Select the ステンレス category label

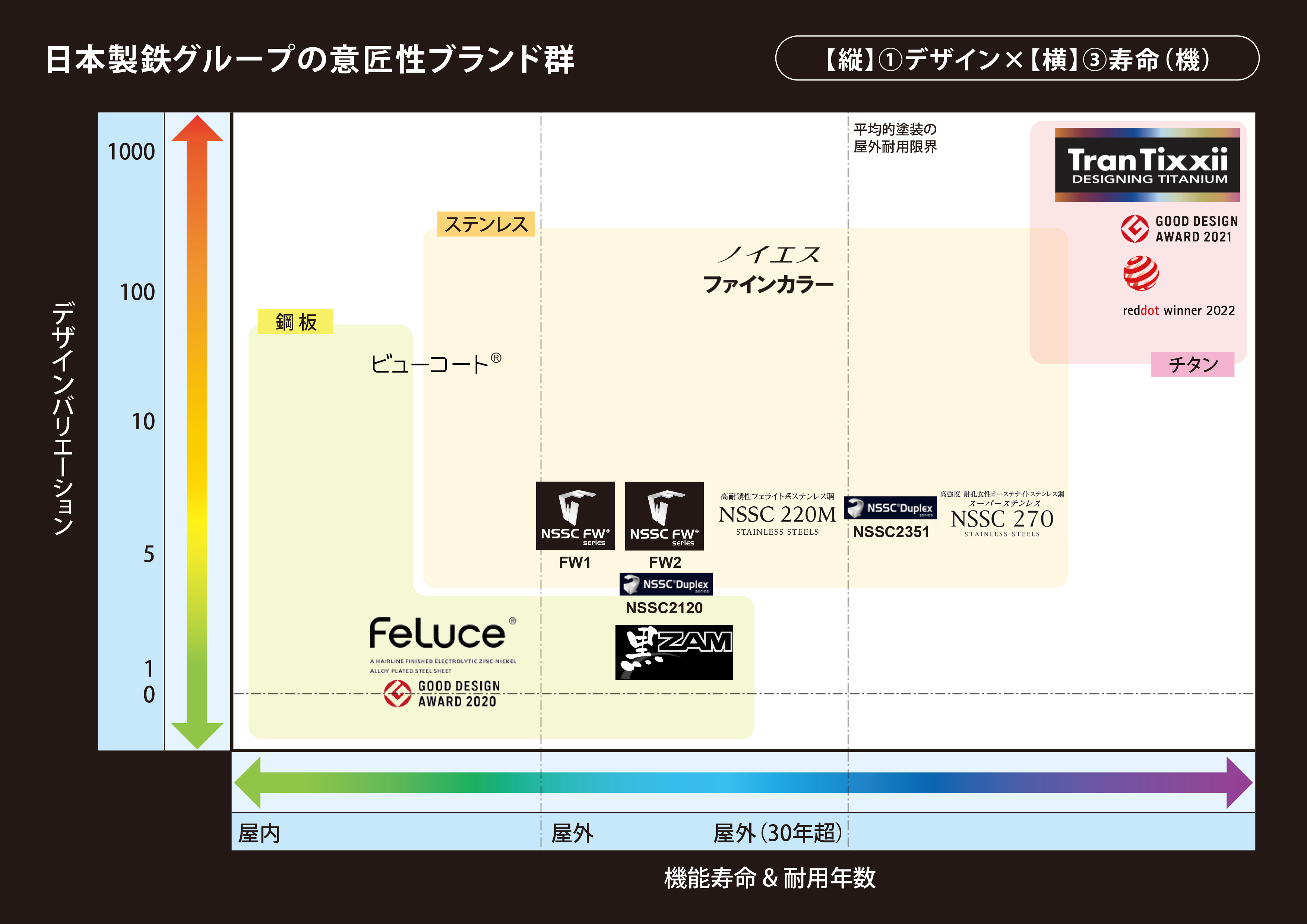coord(485,224)
